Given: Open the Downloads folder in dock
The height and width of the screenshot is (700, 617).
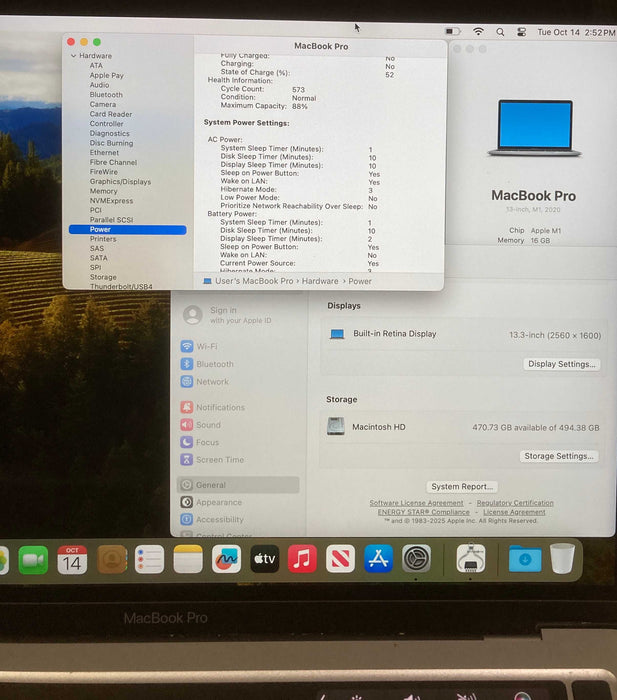Looking at the screenshot, I should (525, 558).
